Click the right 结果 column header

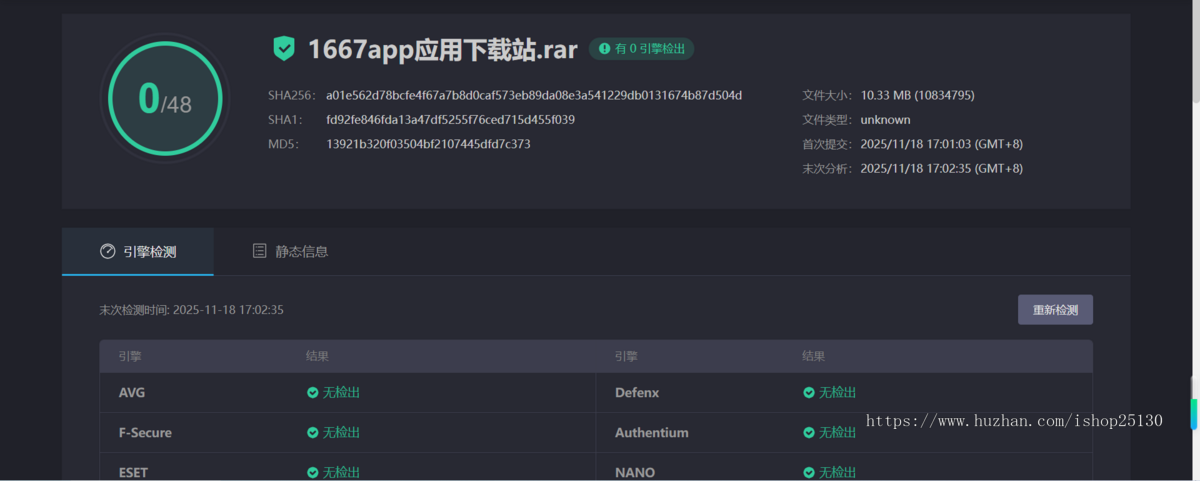tap(813, 356)
